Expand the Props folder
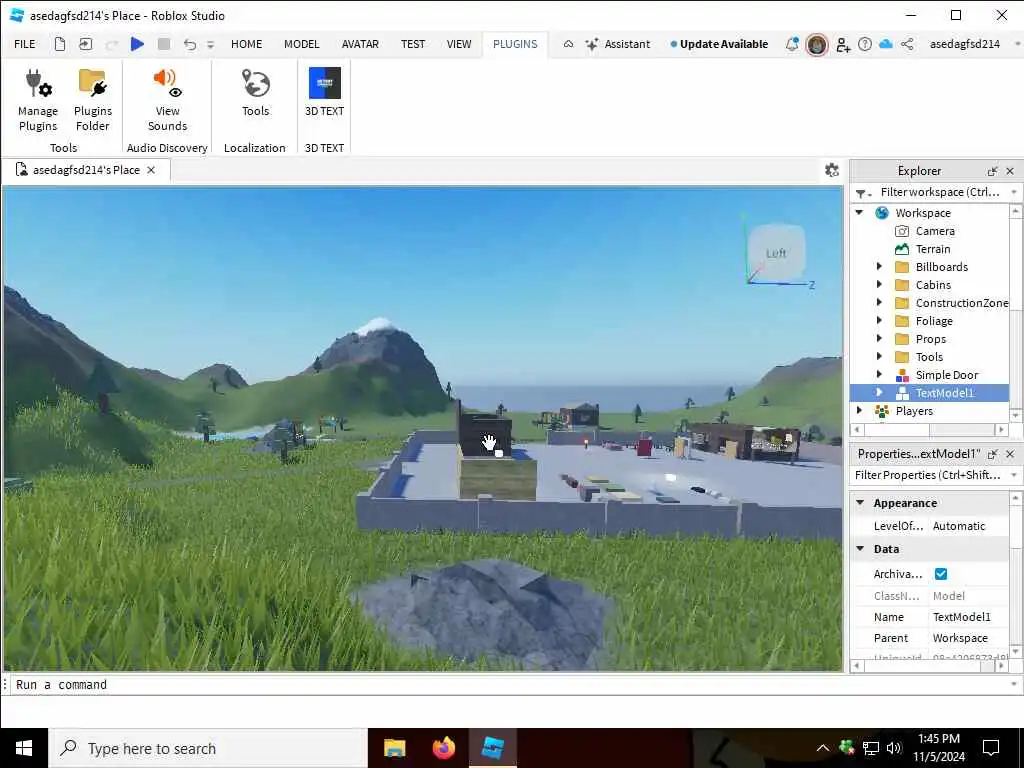Screen dimensions: 1024x768 [x=879, y=338]
